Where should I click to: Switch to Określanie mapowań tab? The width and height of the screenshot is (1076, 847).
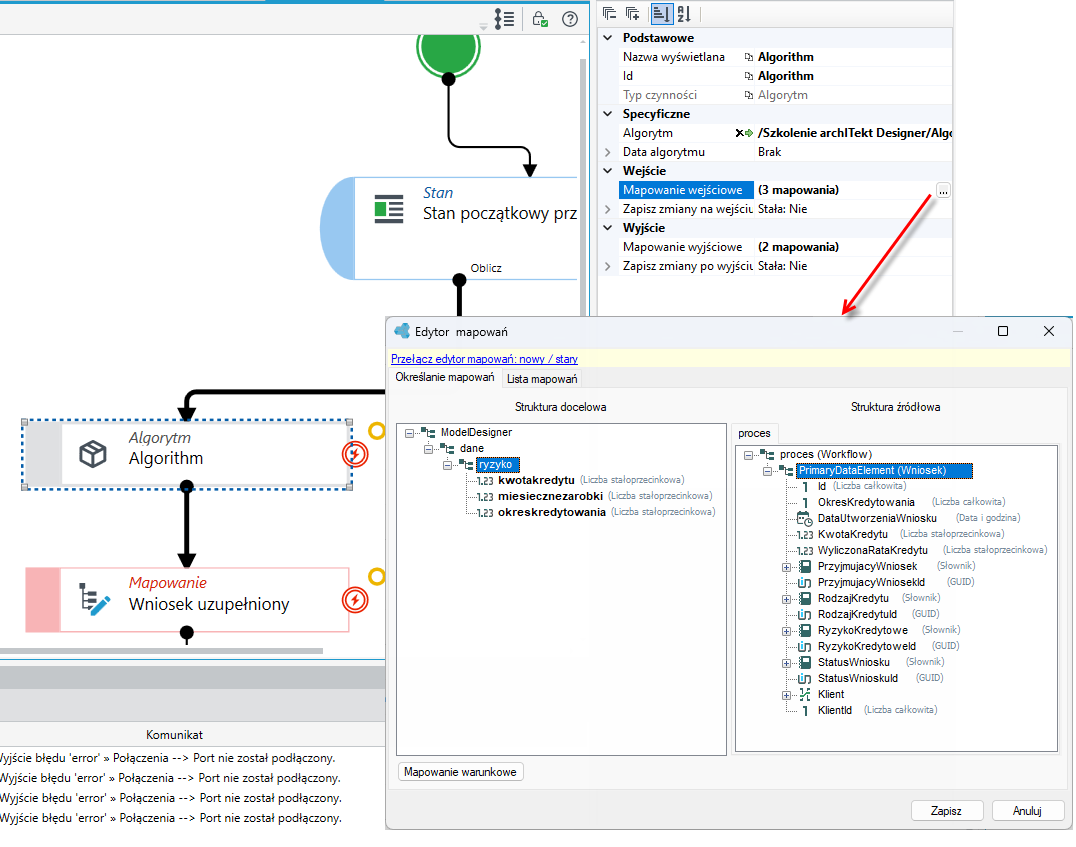(445, 378)
